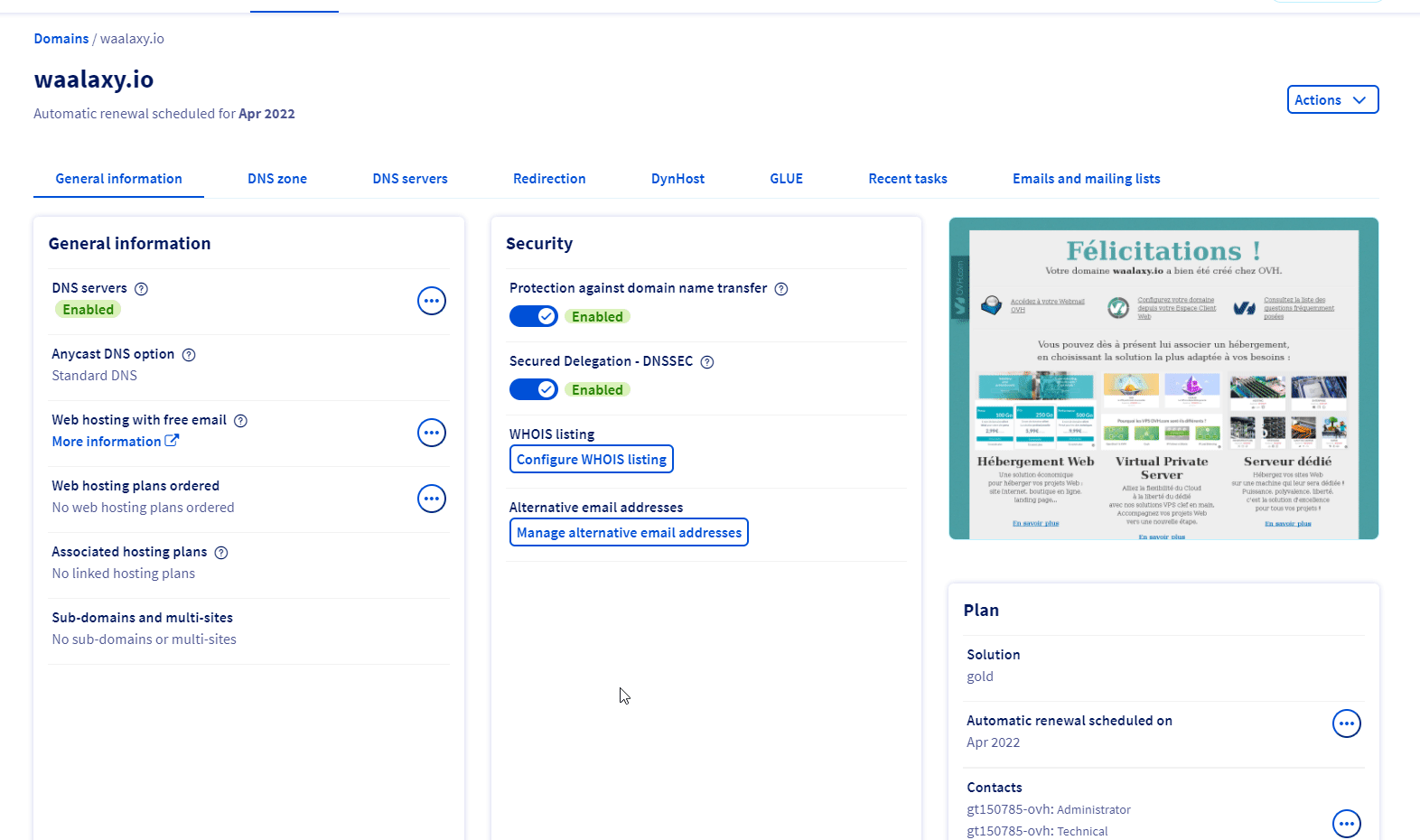Toggle Protection against domain name transfer
The width and height of the screenshot is (1420, 840).
tap(534, 316)
